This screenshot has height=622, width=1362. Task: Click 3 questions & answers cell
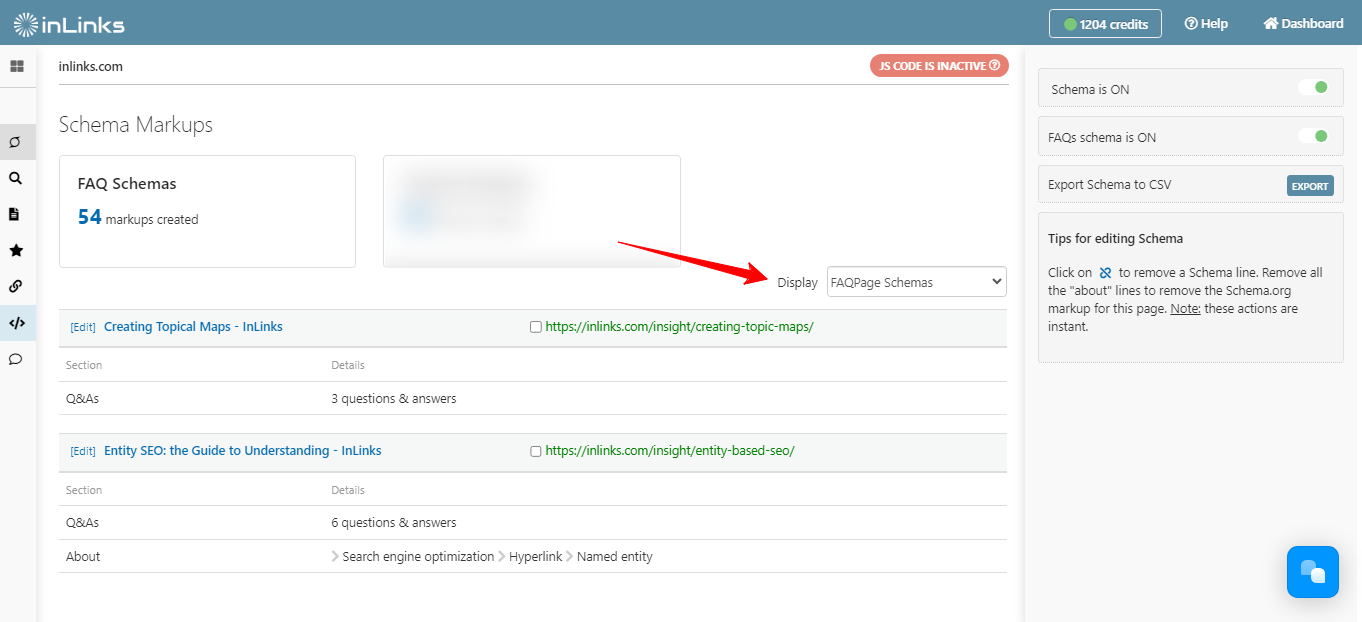(x=394, y=399)
